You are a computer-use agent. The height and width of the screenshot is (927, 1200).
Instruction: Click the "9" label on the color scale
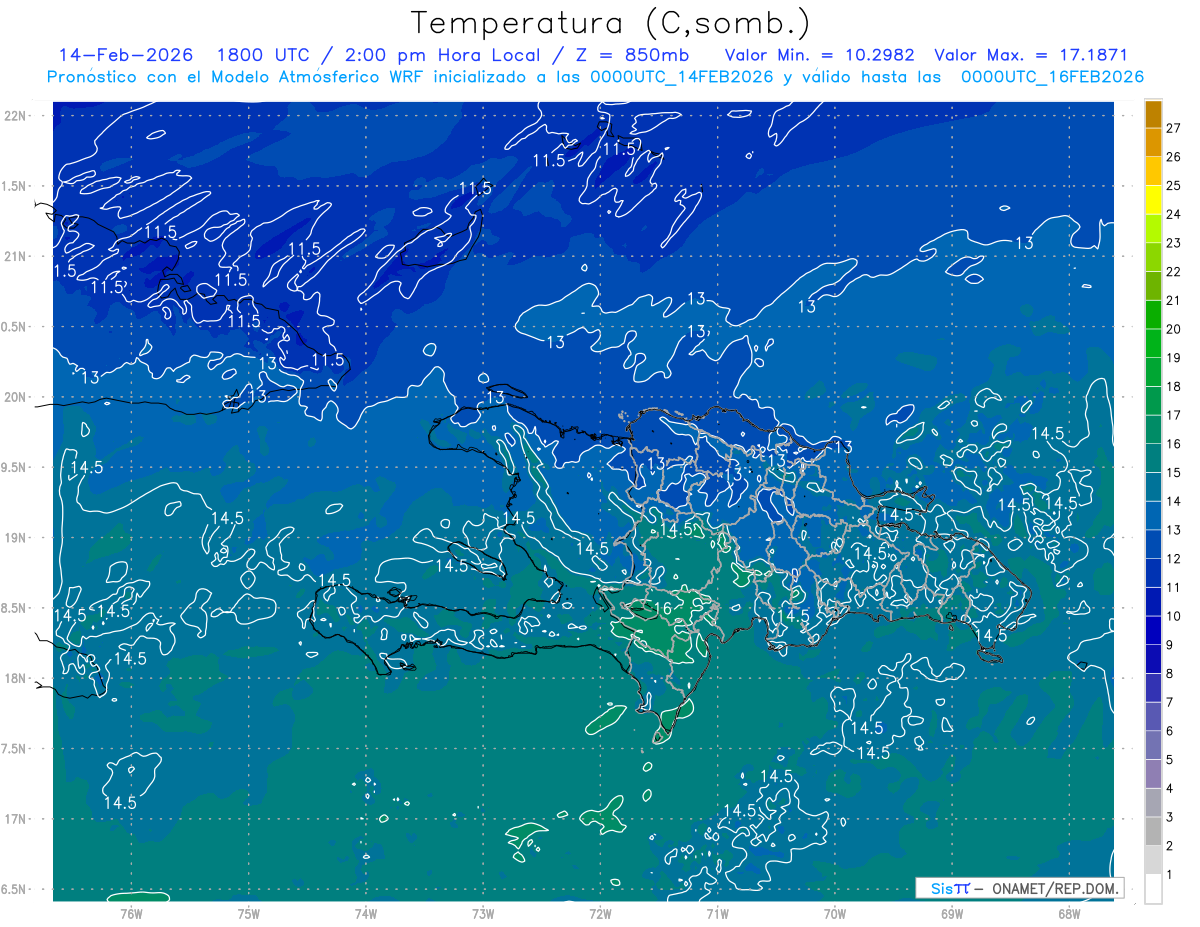(x=1170, y=645)
